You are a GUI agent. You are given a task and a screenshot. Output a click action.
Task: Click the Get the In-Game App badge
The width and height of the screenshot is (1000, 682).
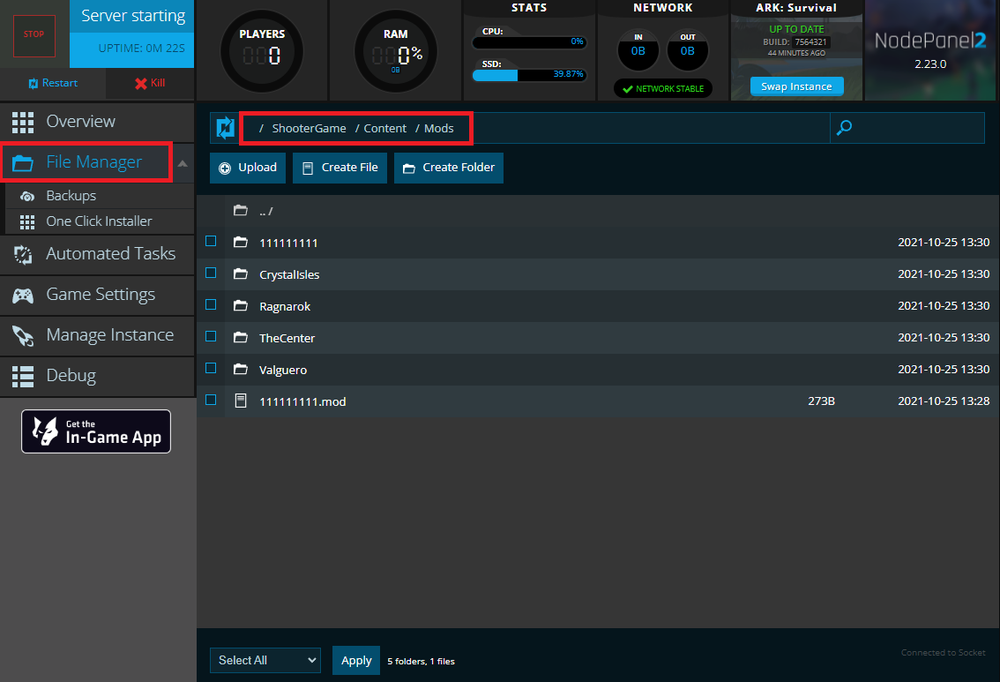96,432
